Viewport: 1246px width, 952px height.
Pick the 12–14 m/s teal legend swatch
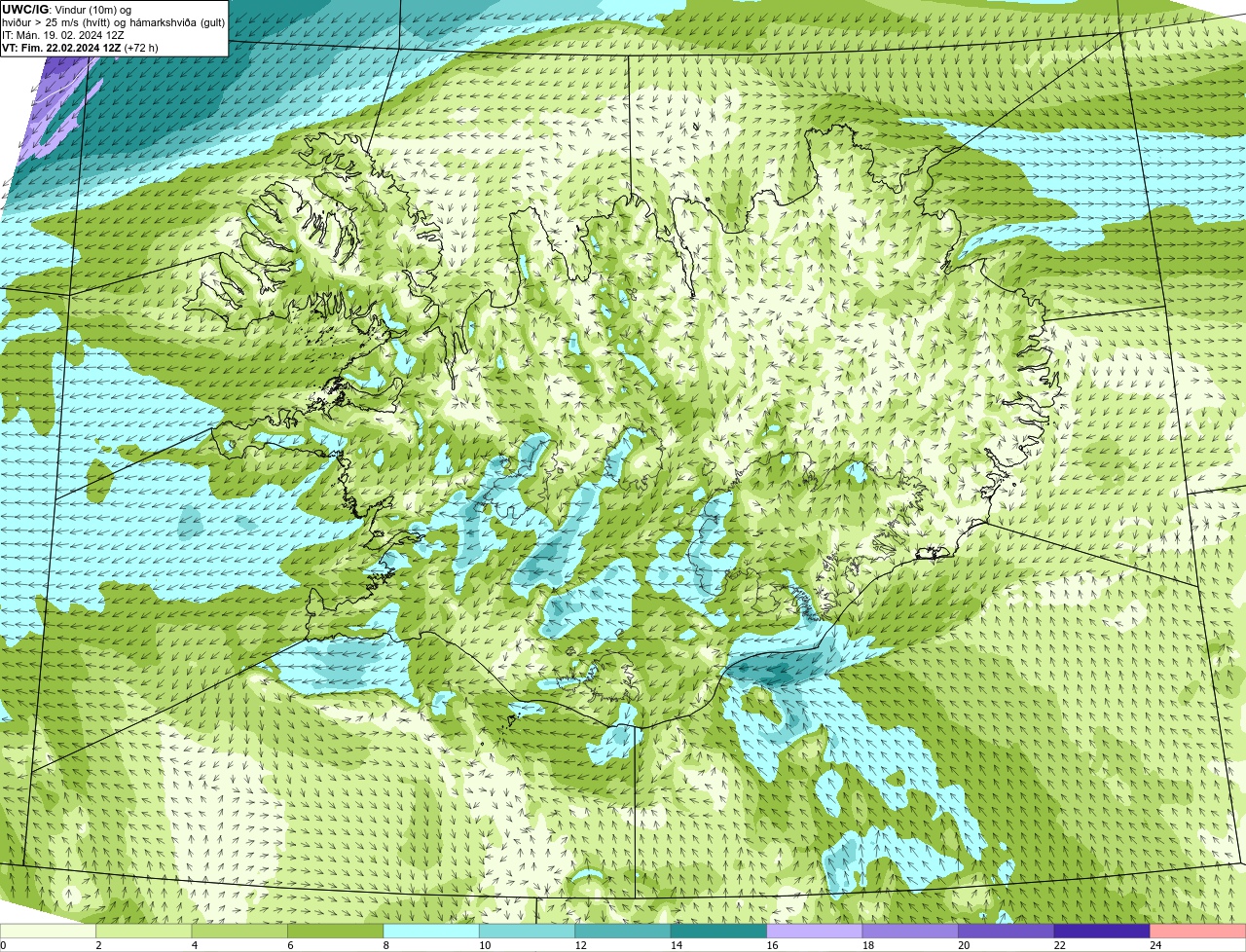623,932
